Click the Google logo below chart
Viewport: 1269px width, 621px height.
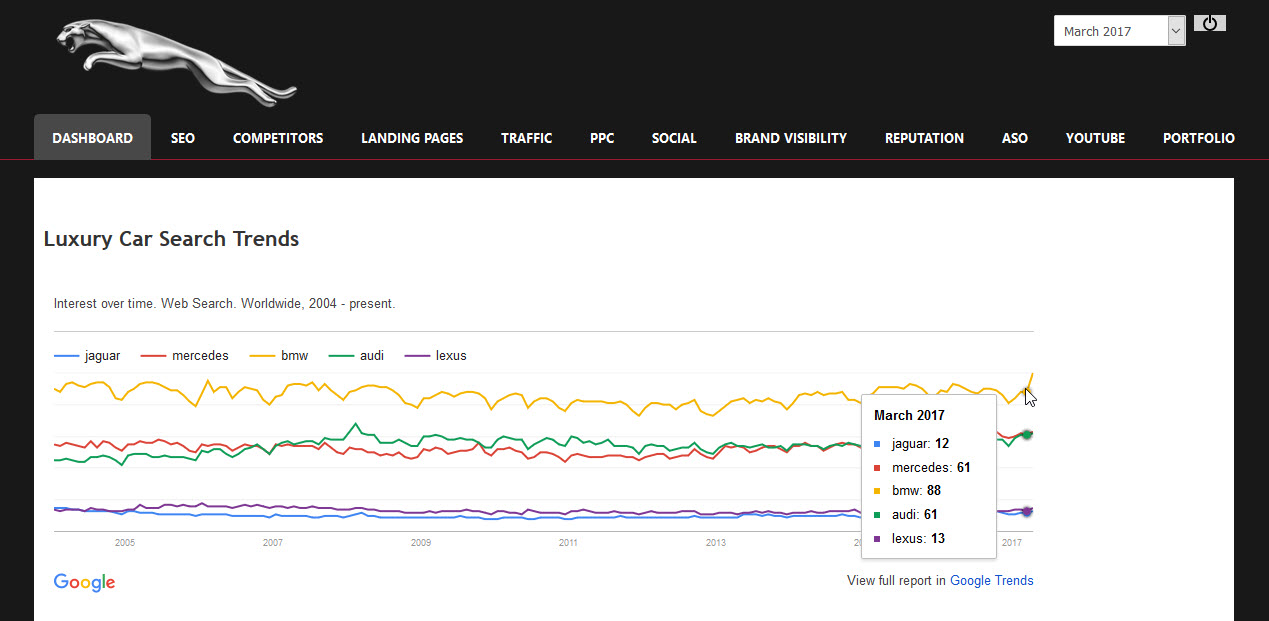(x=85, y=582)
